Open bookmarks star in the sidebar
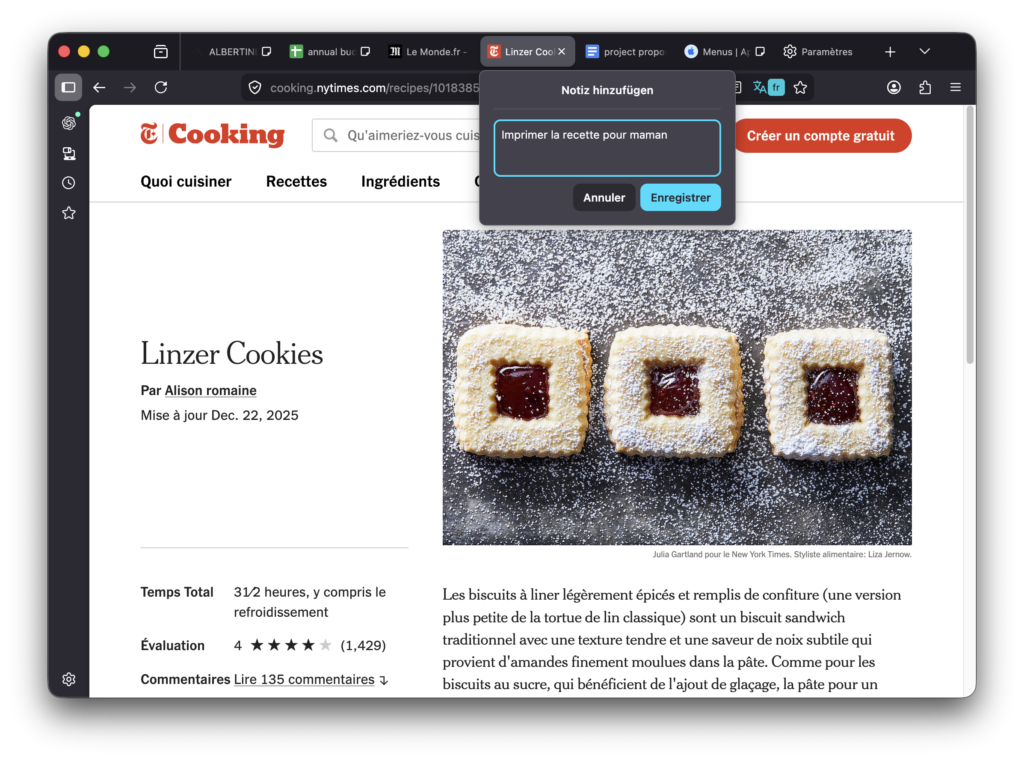The width and height of the screenshot is (1024, 761). (69, 213)
